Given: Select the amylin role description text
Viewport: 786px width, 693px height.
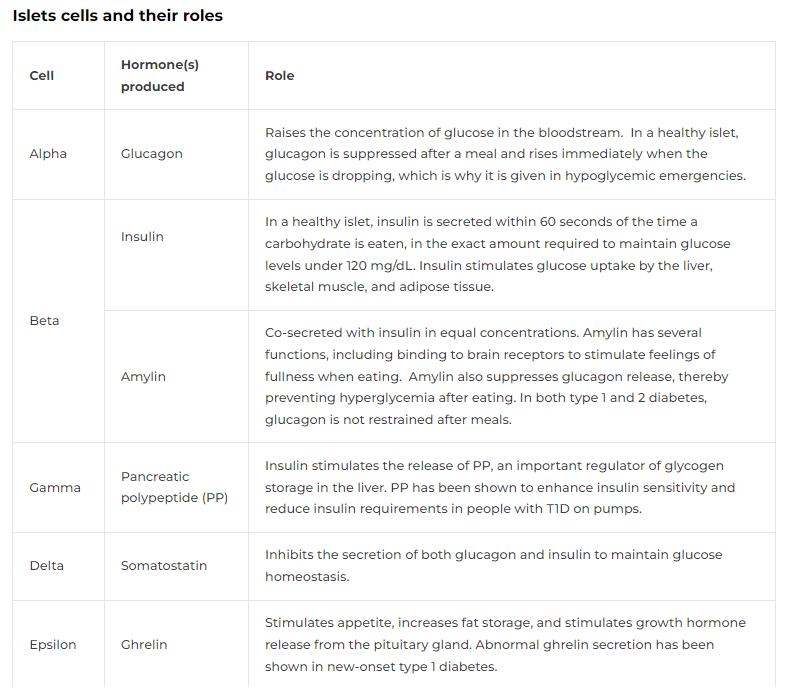Looking at the screenshot, I should [x=497, y=376].
